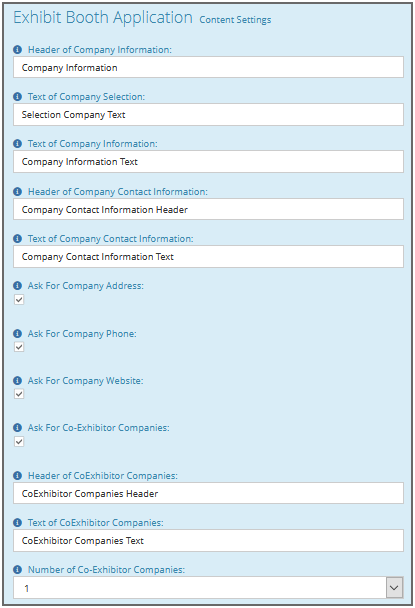415x608 pixels.
Task: Uncheck the Ask For Company Address checkbox
Action: point(19,300)
